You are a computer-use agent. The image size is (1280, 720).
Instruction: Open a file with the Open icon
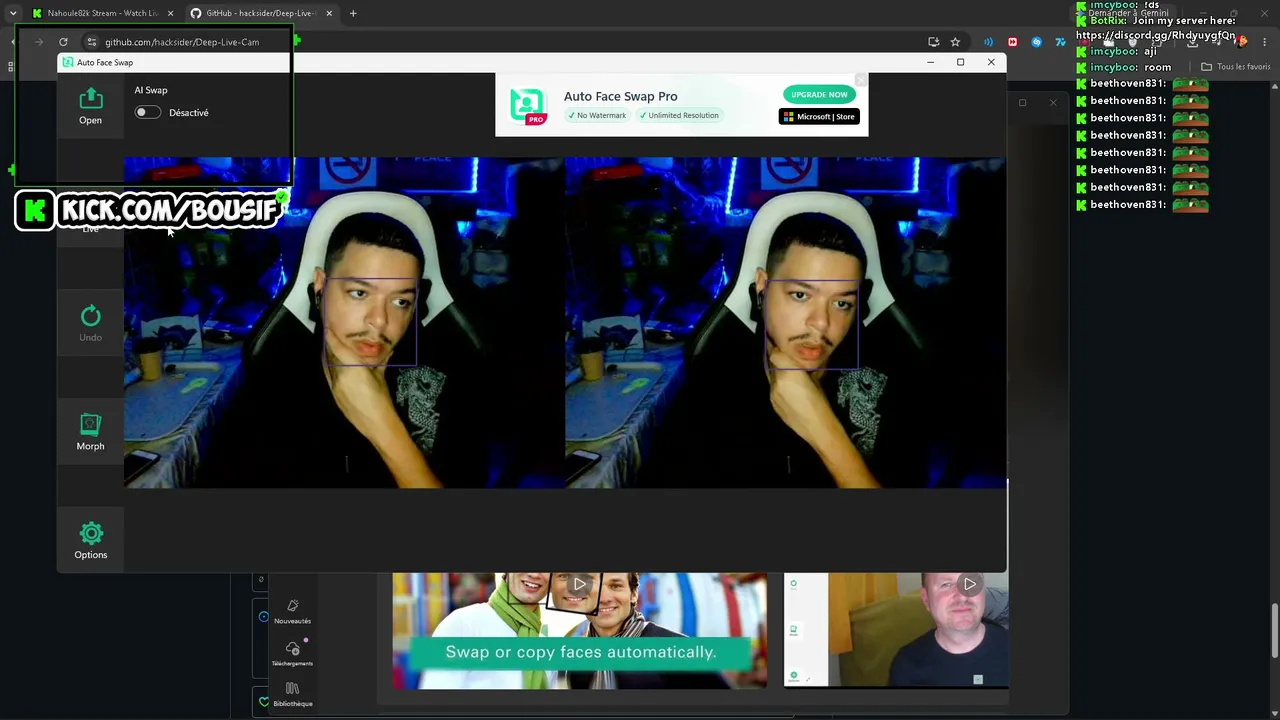(x=90, y=106)
